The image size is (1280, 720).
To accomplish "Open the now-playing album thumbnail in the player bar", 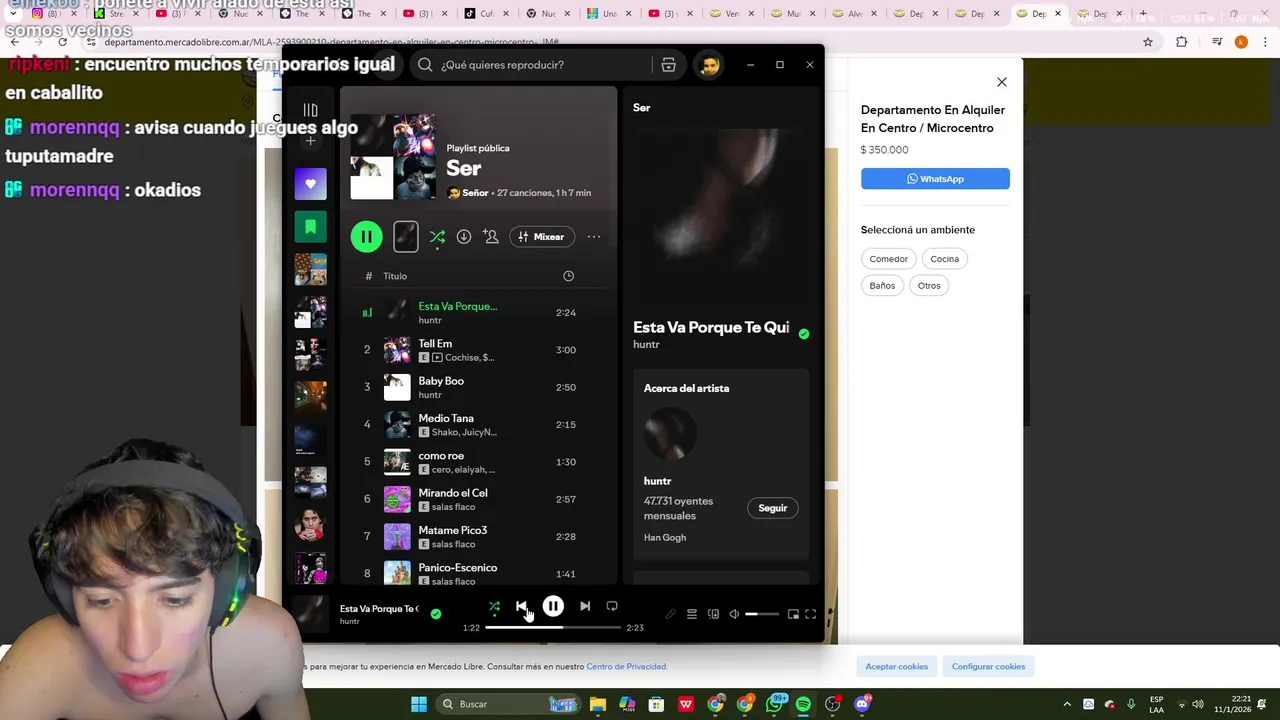I will click(x=312, y=613).
